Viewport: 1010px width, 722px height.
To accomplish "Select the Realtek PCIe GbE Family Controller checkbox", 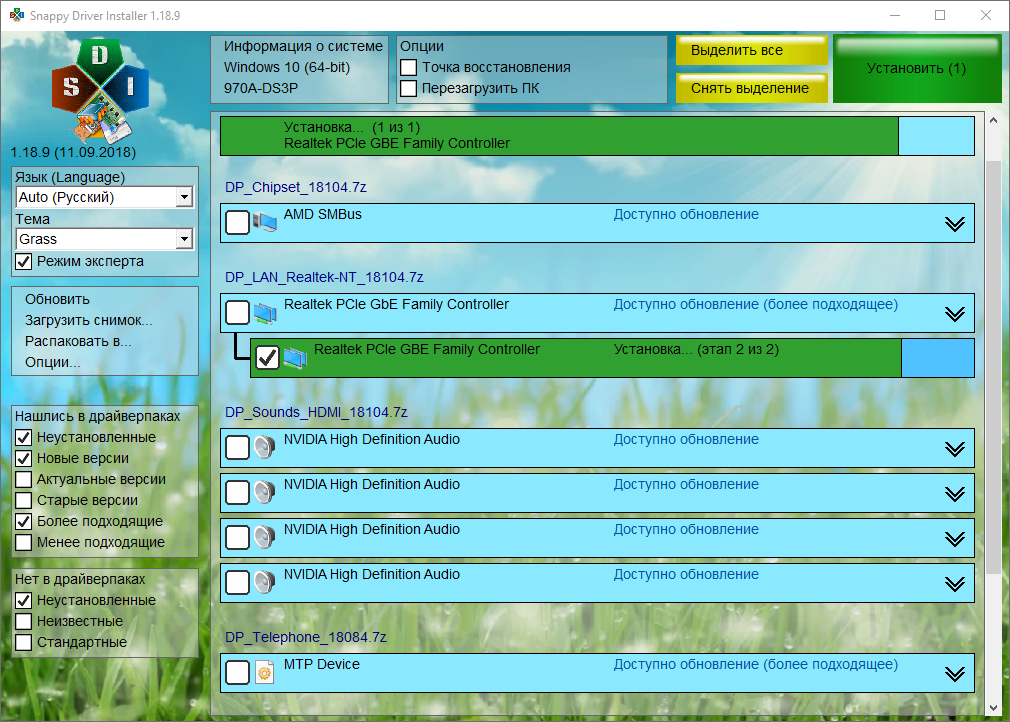I will (237, 313).
